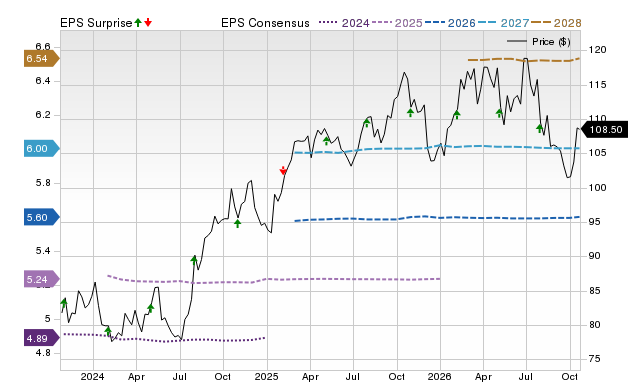Screen dimensions: 640x382
Task: Click the 6.00 light blue value tag
Action: [x=42, y=149]
